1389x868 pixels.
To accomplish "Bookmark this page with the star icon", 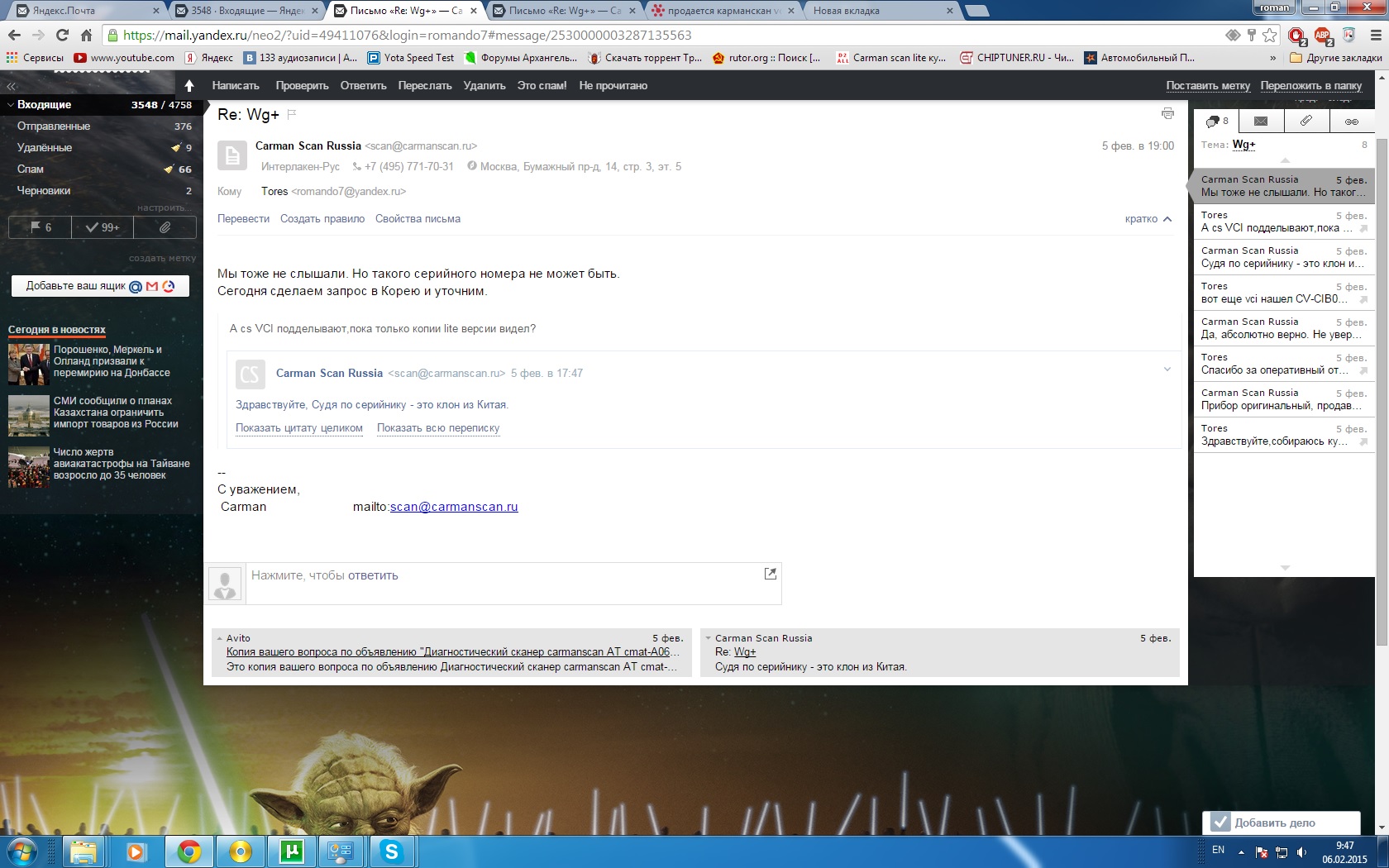I will [1270, 36].
